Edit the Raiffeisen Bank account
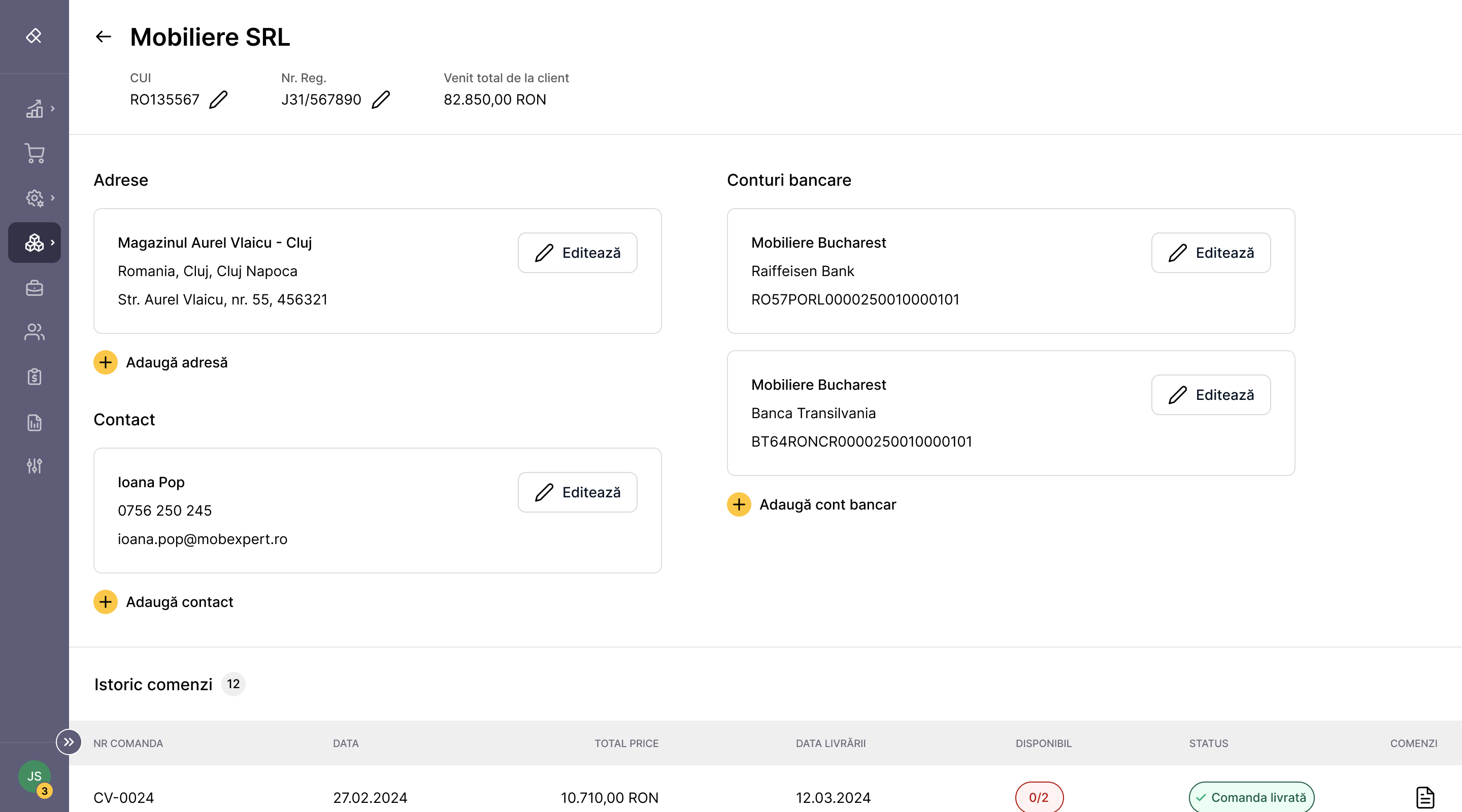 click(x=1211, y=253)
